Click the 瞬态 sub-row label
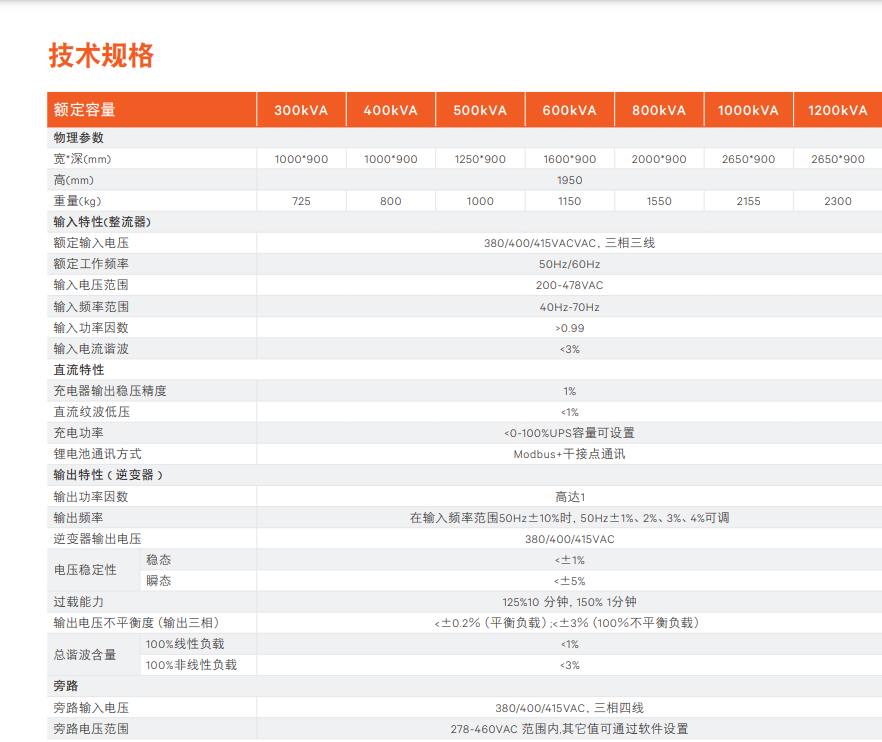The width and height of the screenshot is (882, 742). point(158,581)
